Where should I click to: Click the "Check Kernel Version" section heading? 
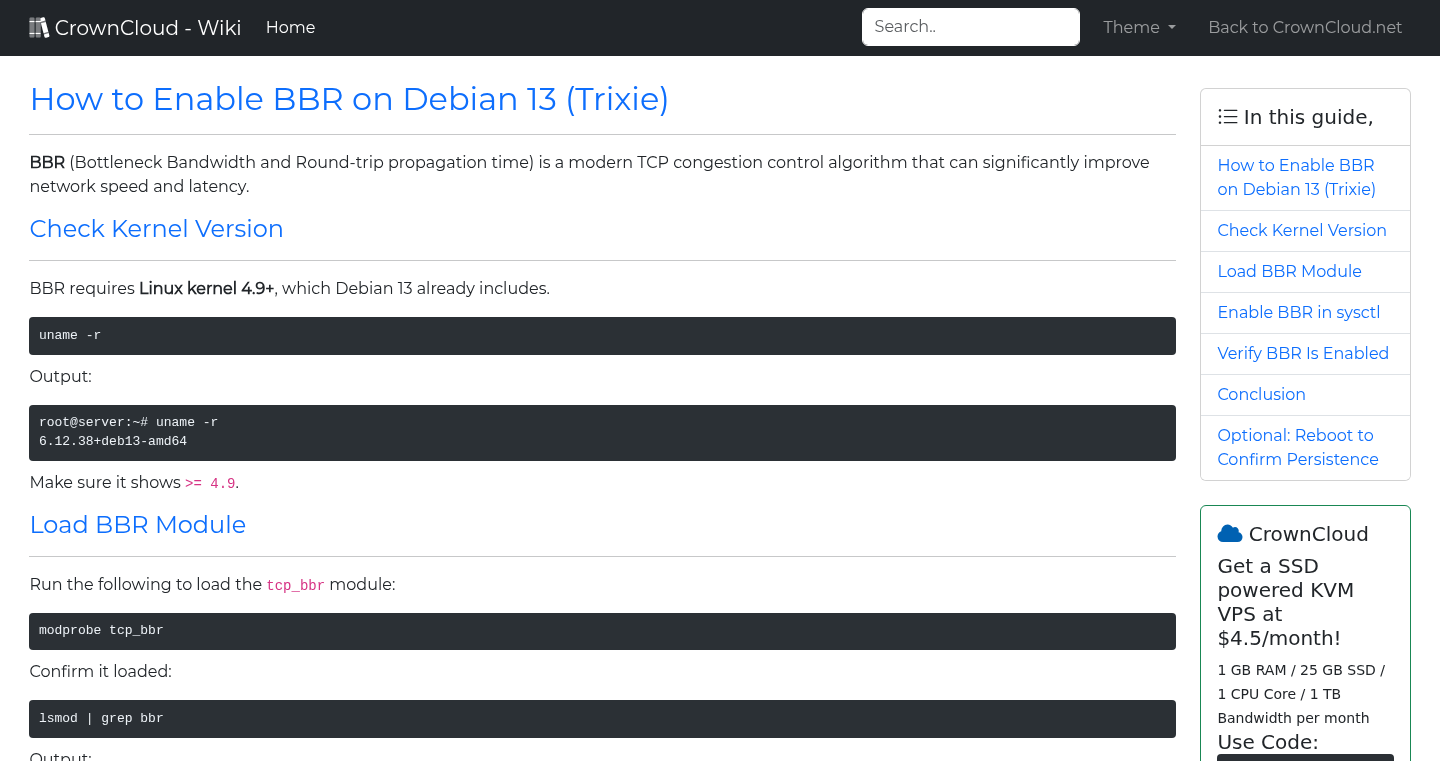coord(156,229)
